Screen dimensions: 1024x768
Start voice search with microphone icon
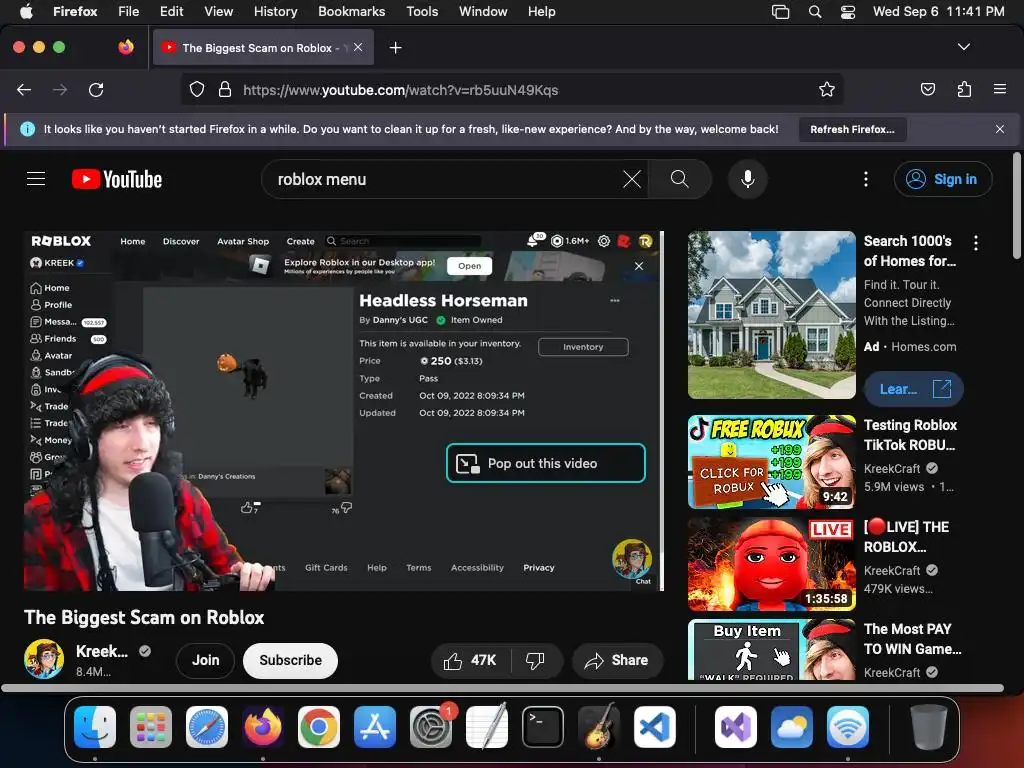click(x=748, y=179)
